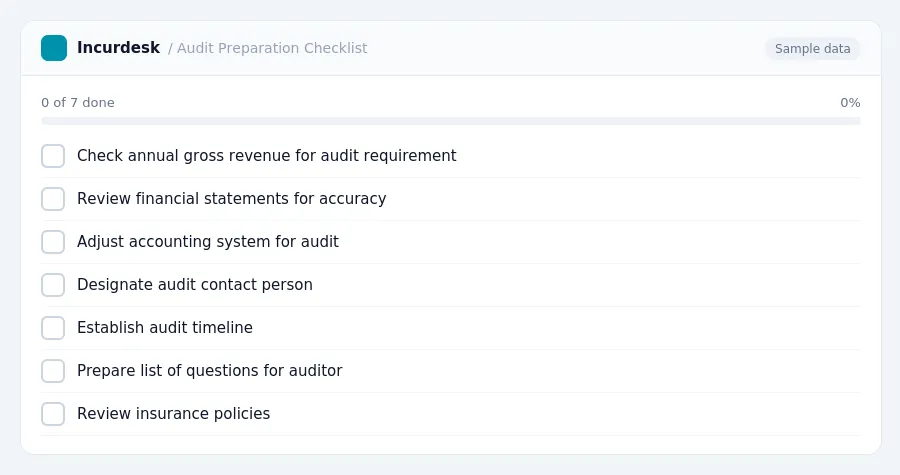The image size is (900, 475).
Task: Click the label 'Adjust accounting system for audit'
Action: 208,242
